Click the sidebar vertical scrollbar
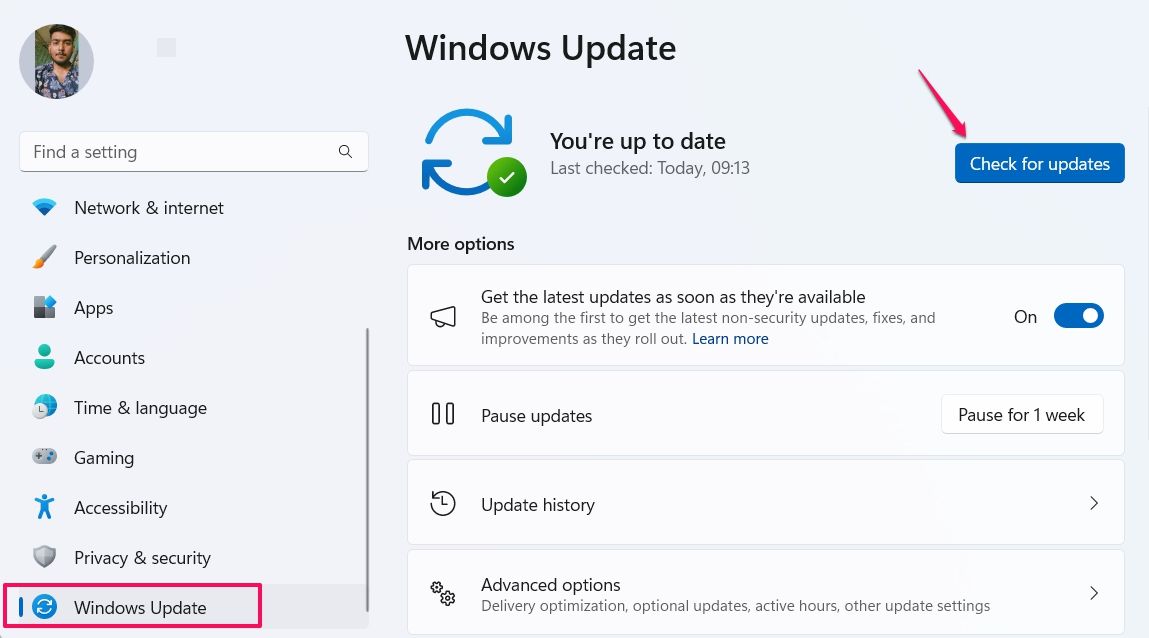Image resolution: width=1149 pixels, height=638 pixels. 367,470
